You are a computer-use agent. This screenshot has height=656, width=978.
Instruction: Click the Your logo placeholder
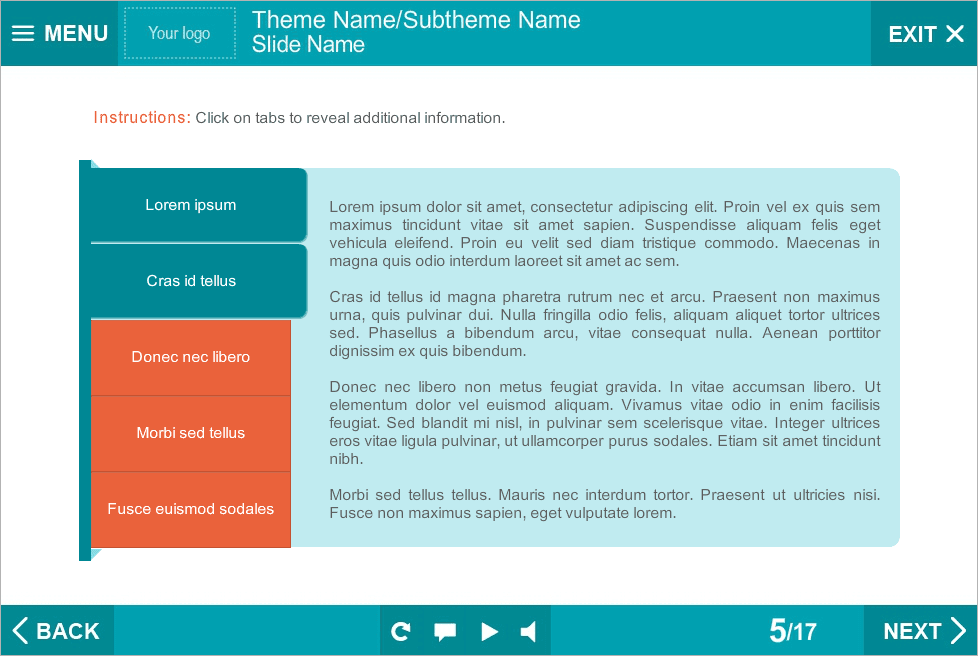[x=180, y=33]
